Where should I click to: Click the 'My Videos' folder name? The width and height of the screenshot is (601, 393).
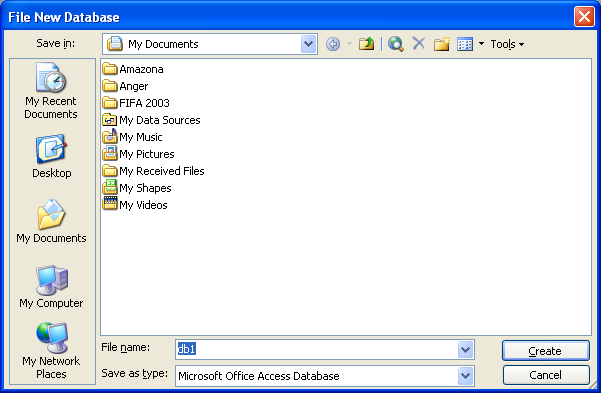(143, 205)
